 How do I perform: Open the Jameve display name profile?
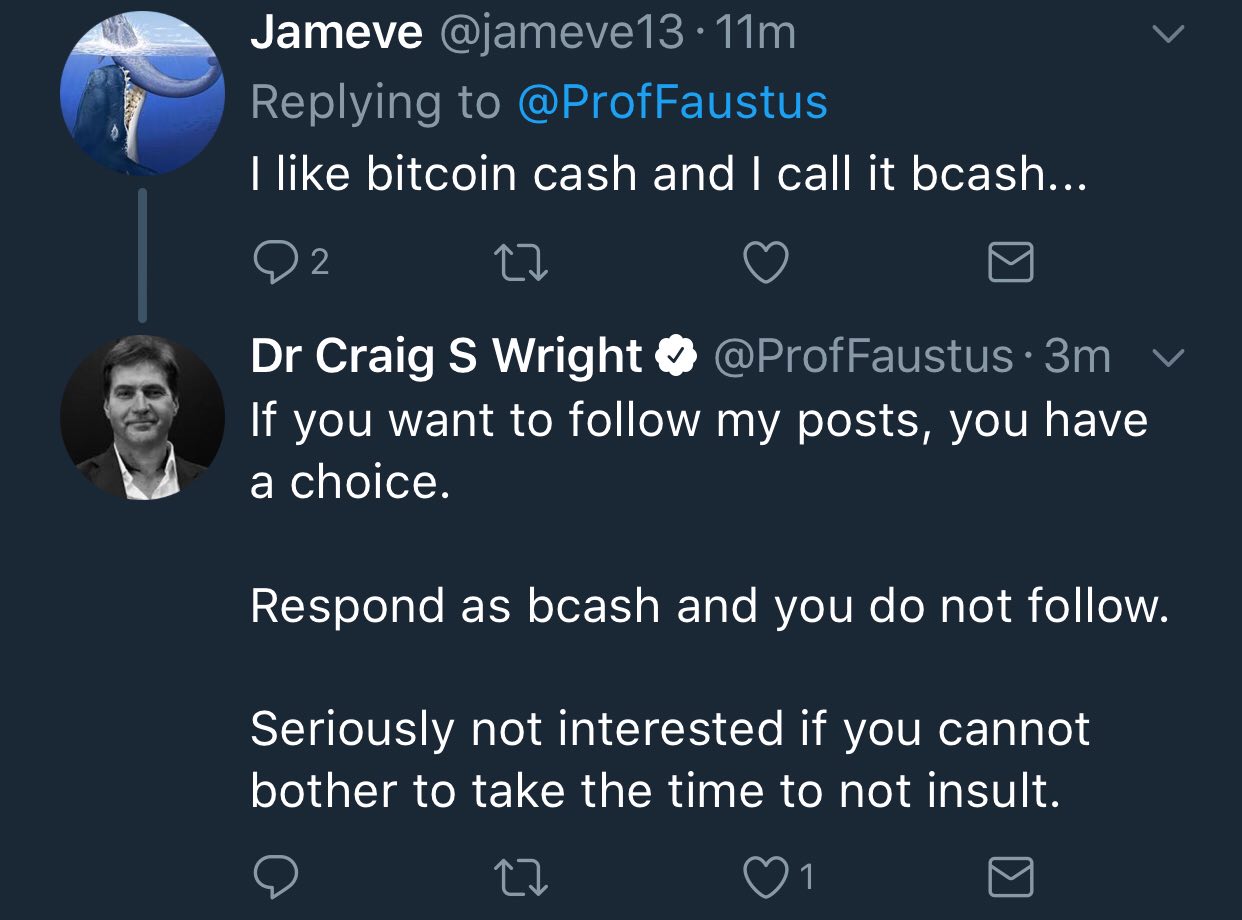(337, 33)
